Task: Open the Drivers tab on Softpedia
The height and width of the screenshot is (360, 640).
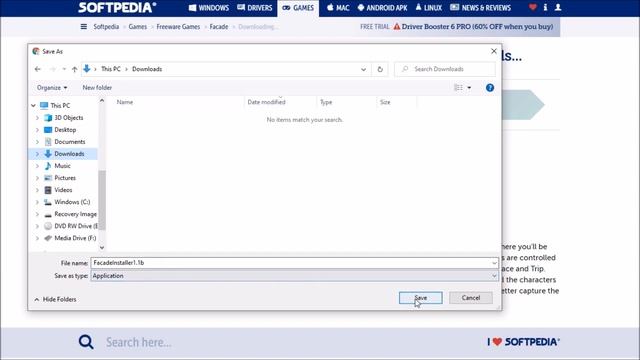Action: (x=255, y=8)
